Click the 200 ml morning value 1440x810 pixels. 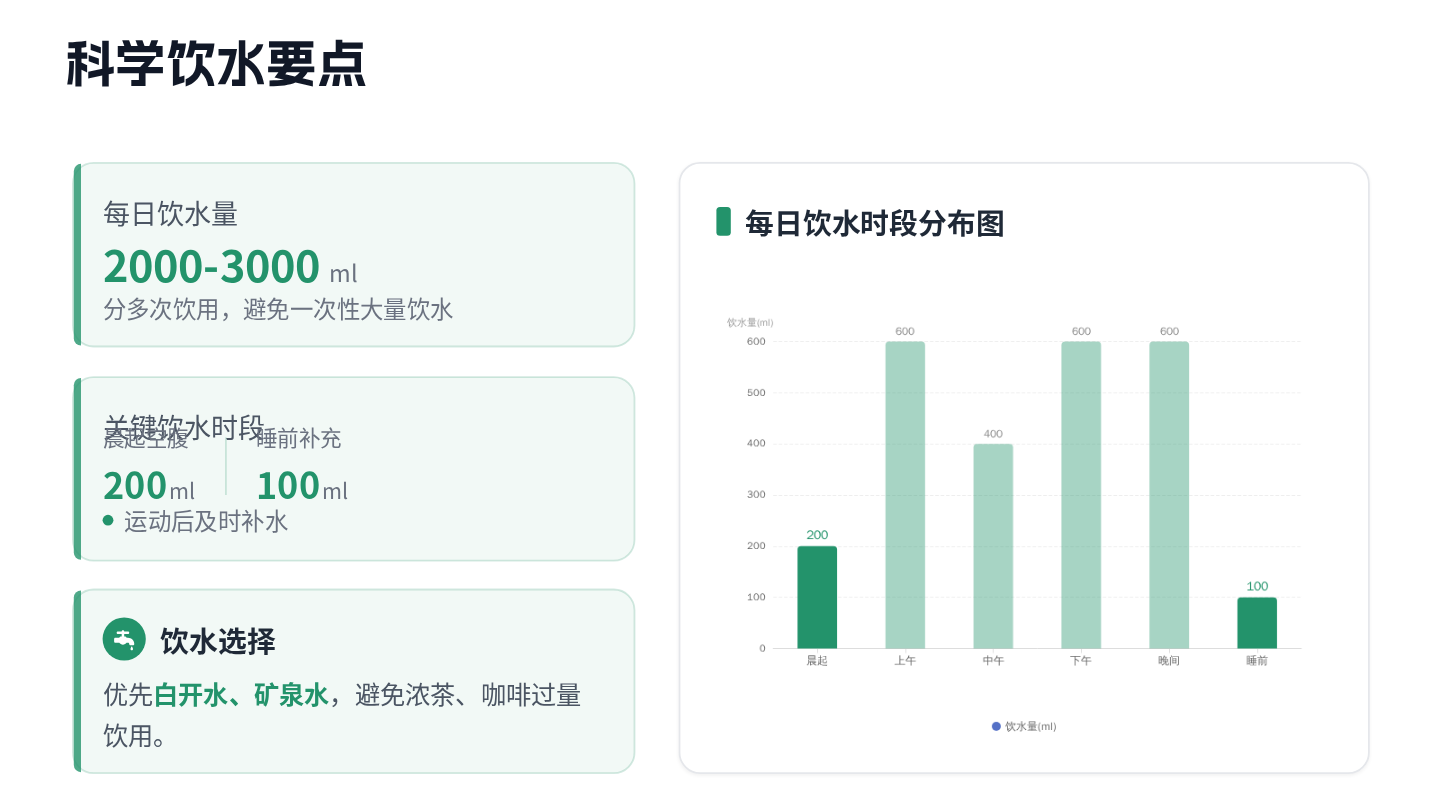tap(149, 486)
